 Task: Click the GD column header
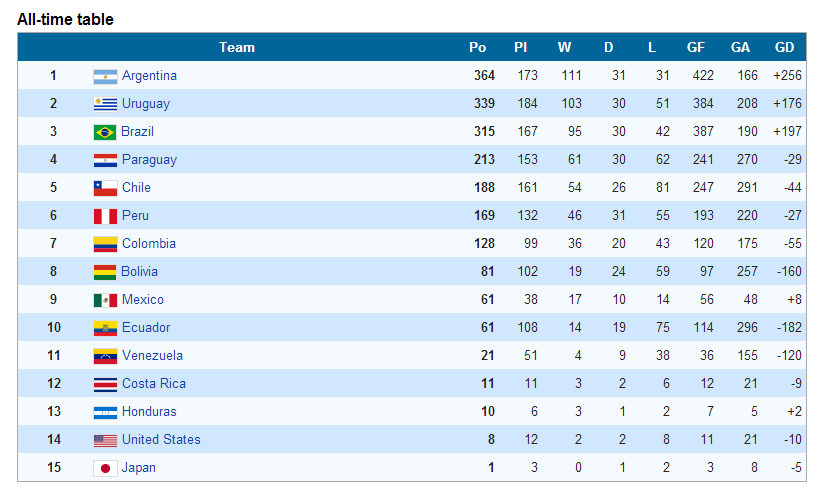(x=784, y=47)
